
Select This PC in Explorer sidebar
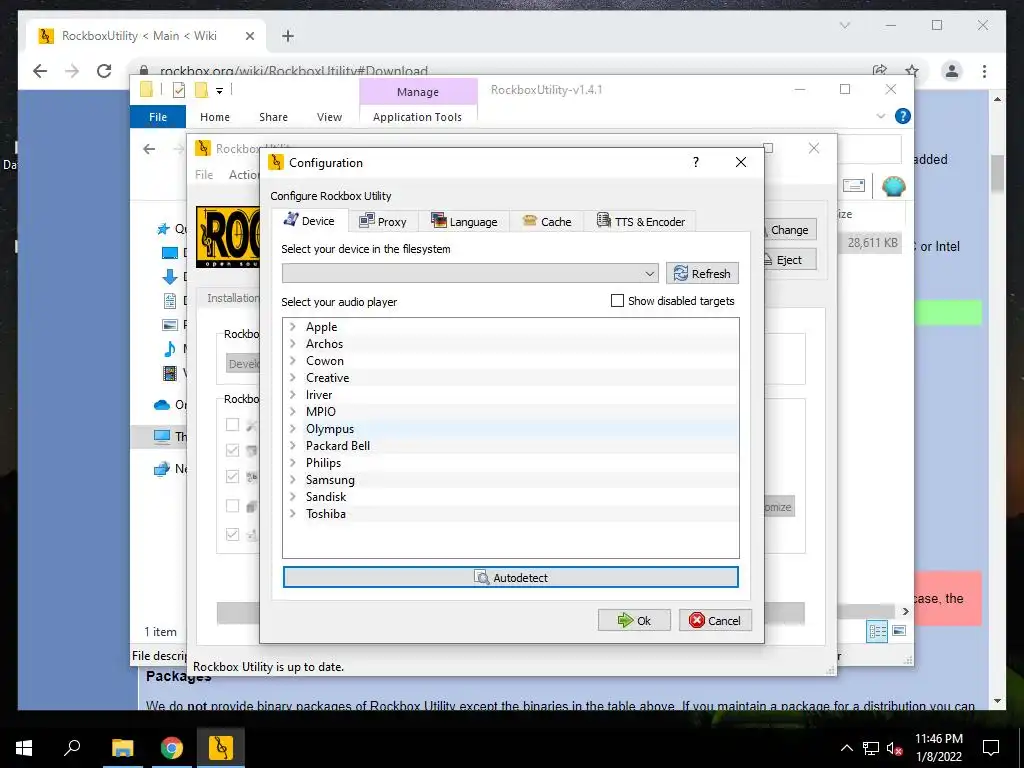[161, 436]
